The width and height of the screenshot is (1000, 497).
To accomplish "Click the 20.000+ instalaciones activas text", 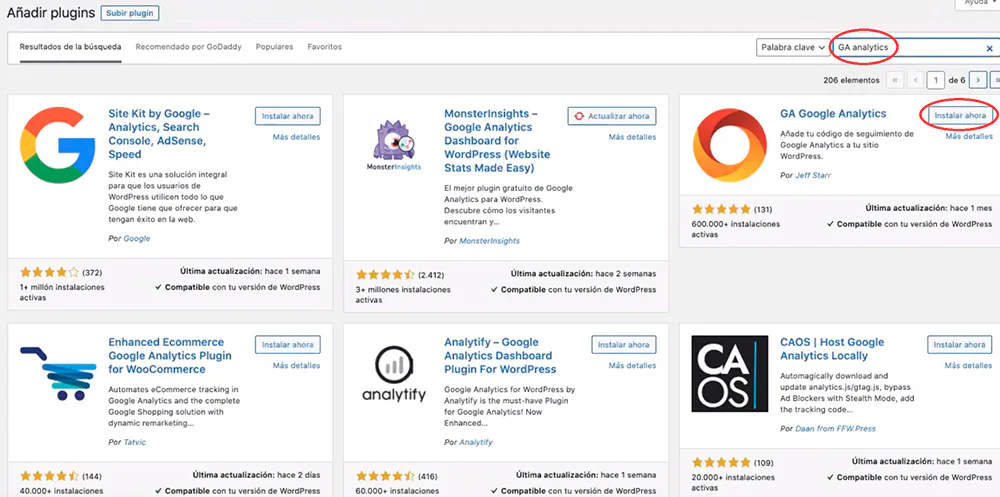I will [733, 482].
